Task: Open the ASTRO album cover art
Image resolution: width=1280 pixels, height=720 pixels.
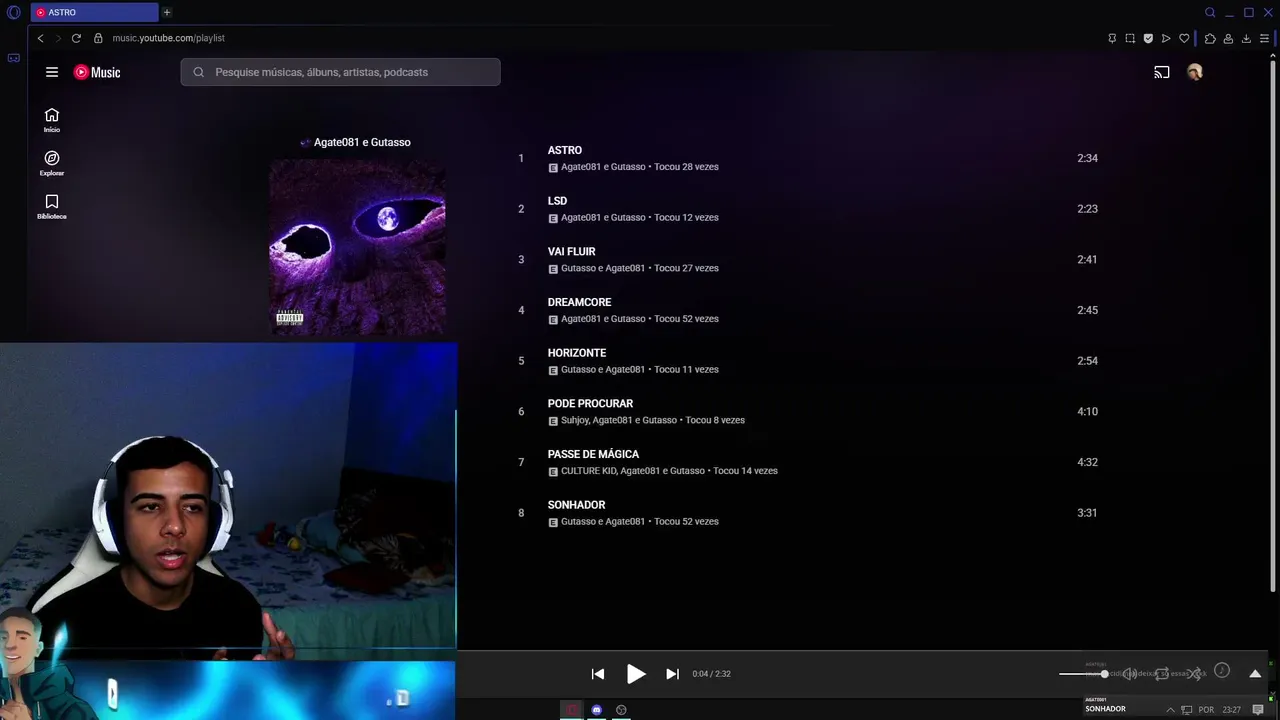Action: point(357,248)
